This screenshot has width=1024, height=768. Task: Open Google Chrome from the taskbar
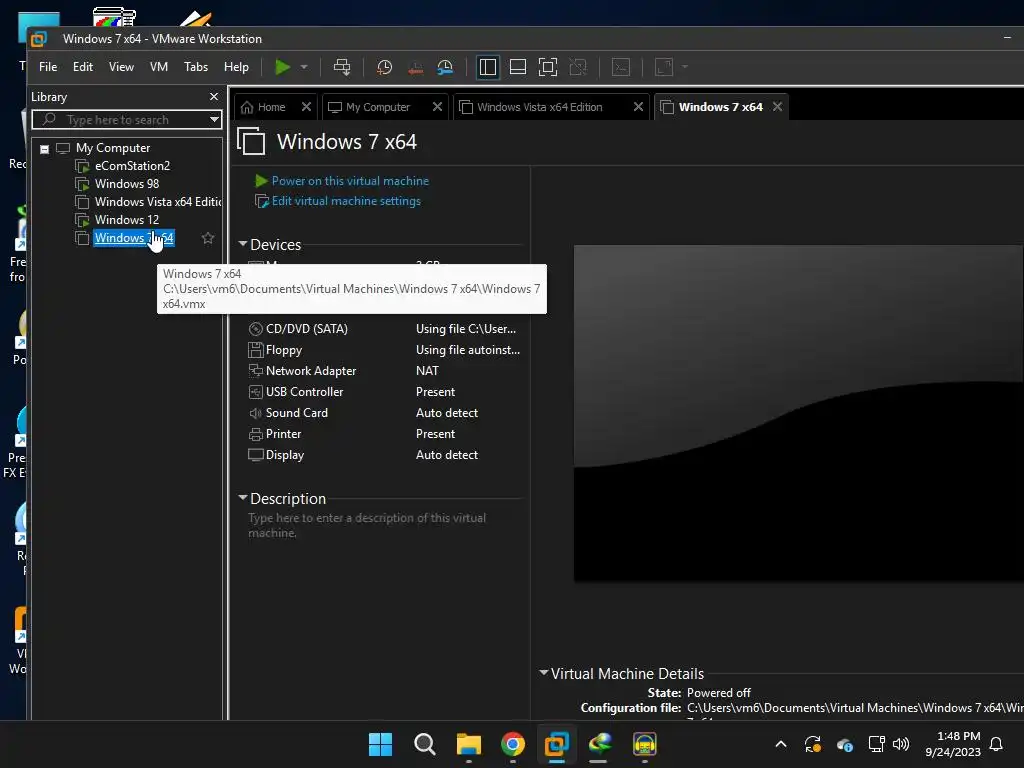tap(513, 744)
